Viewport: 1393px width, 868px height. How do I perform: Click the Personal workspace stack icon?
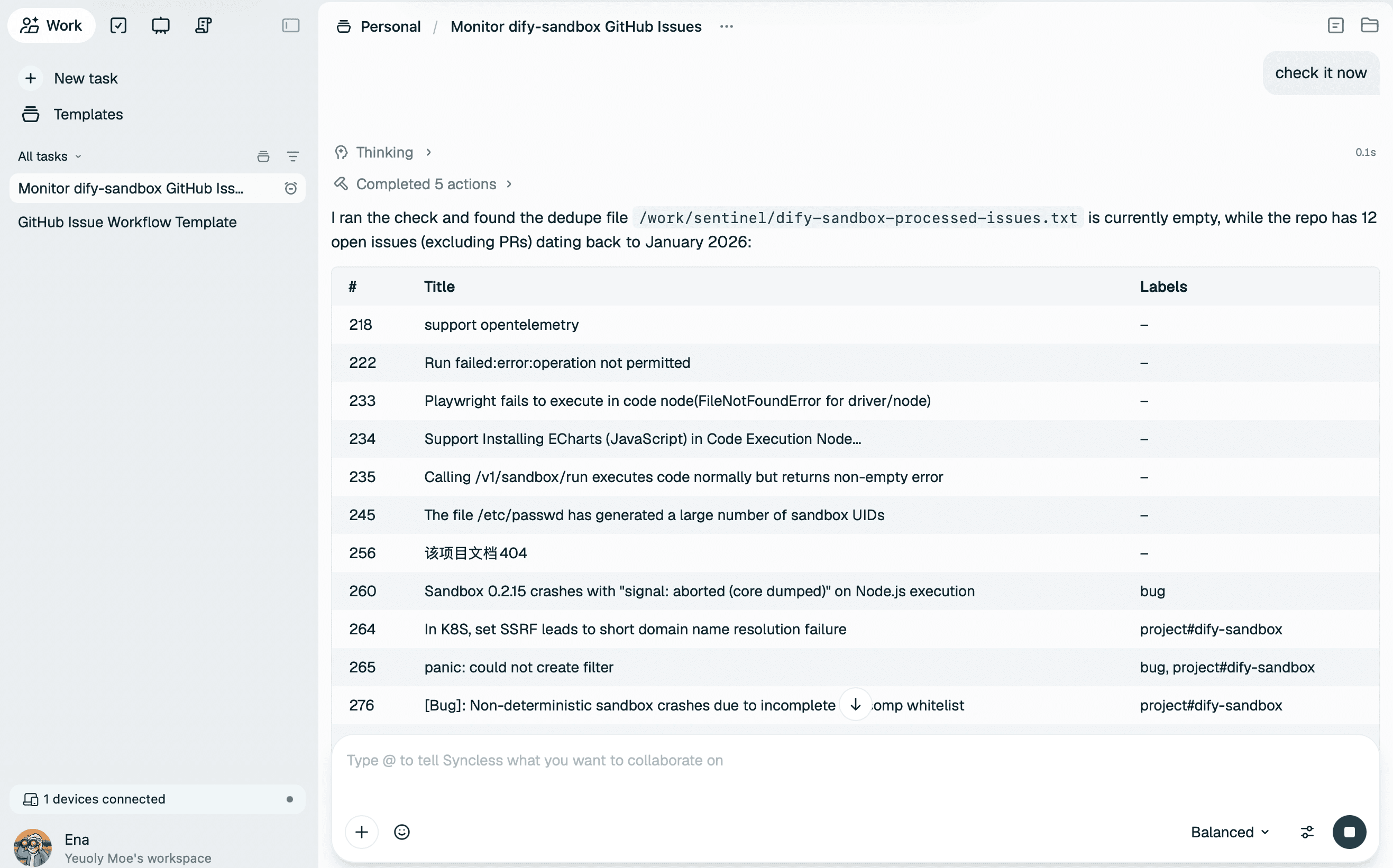point(343,26)
